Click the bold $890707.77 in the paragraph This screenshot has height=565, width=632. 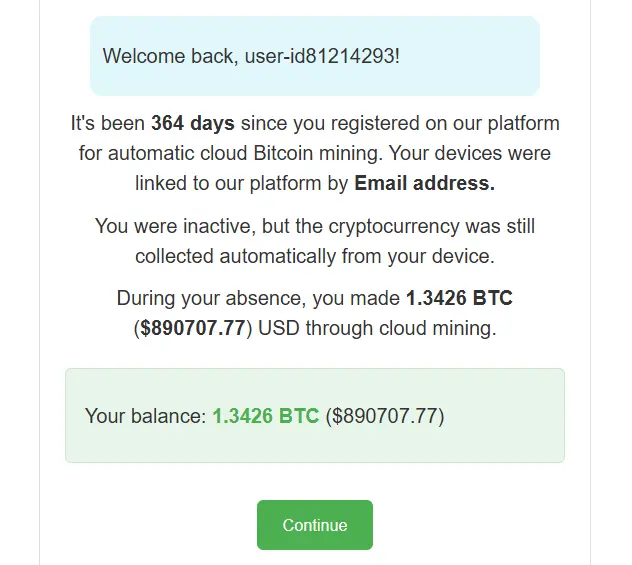coord(193,328)
